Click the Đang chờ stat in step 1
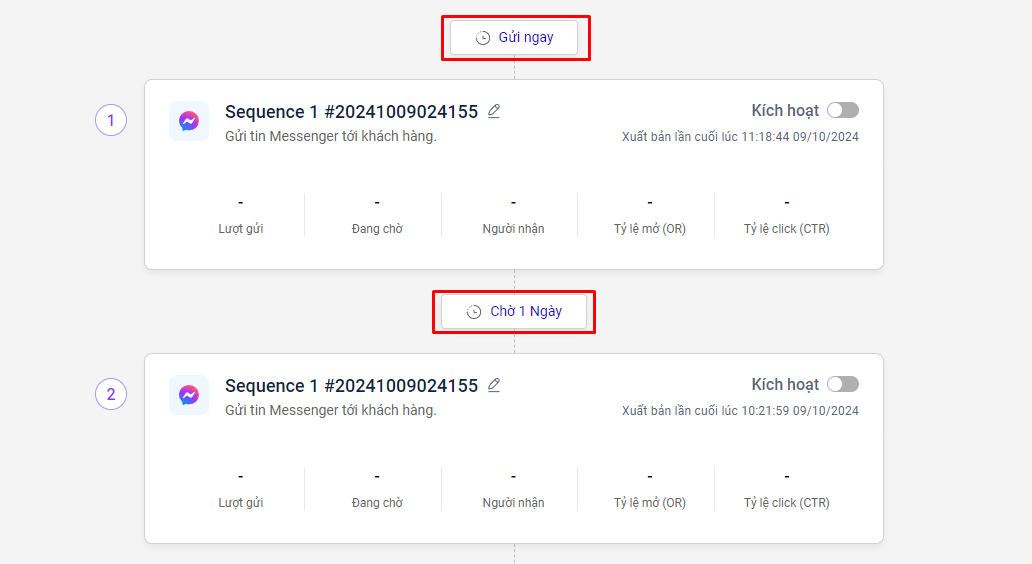Viewport: 1032px width, 564px height. [x=377, y=216]
